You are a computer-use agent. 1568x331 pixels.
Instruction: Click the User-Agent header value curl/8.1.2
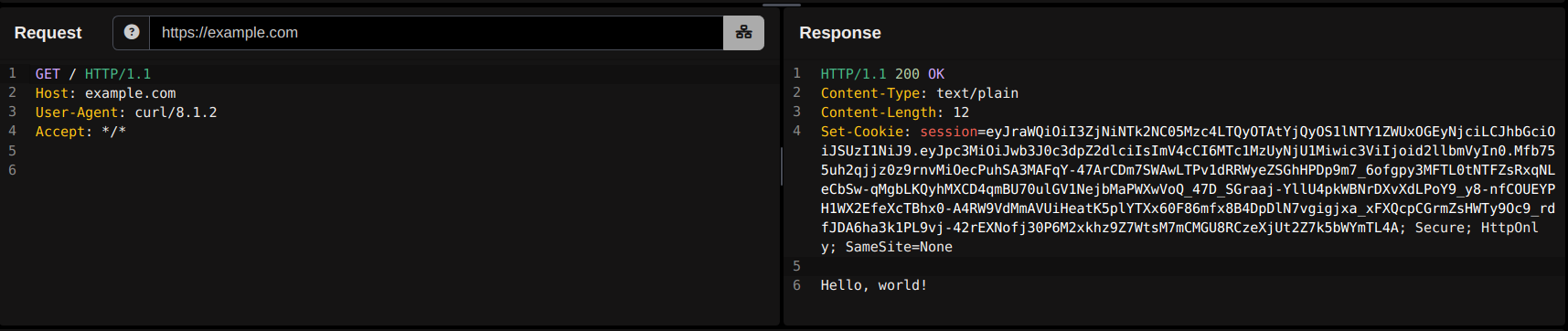point(176,112)
